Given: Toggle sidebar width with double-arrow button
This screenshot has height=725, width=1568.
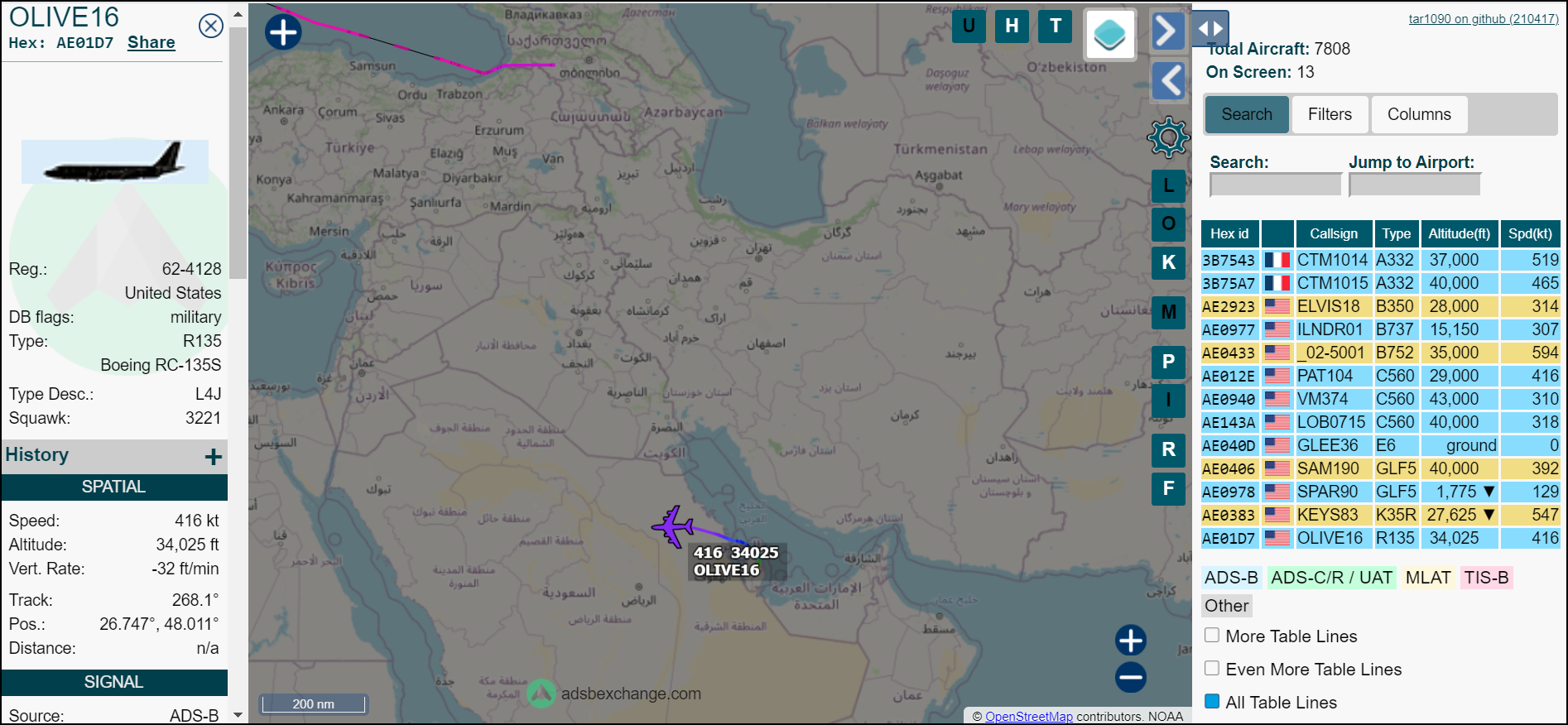Looking at the screenshot, I should pos(1210,29).
